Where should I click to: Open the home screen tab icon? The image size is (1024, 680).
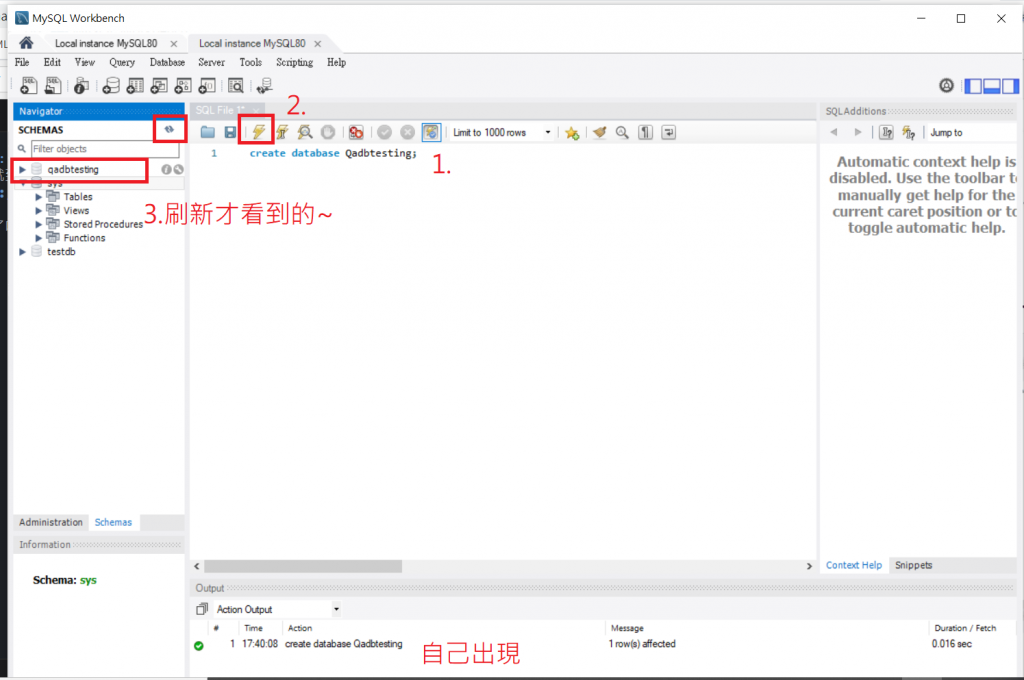pyautogui.click(x=26, y=43)
